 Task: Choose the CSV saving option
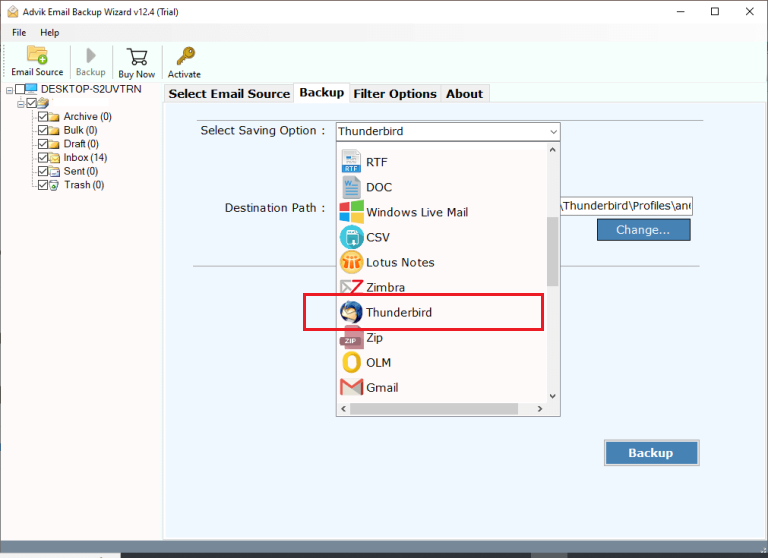click(x=377, y=237)
